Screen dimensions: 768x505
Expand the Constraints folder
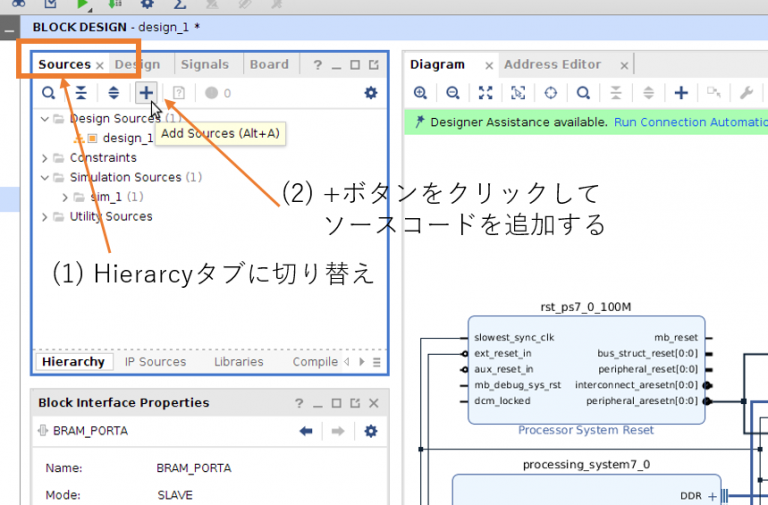pos(45,158)
